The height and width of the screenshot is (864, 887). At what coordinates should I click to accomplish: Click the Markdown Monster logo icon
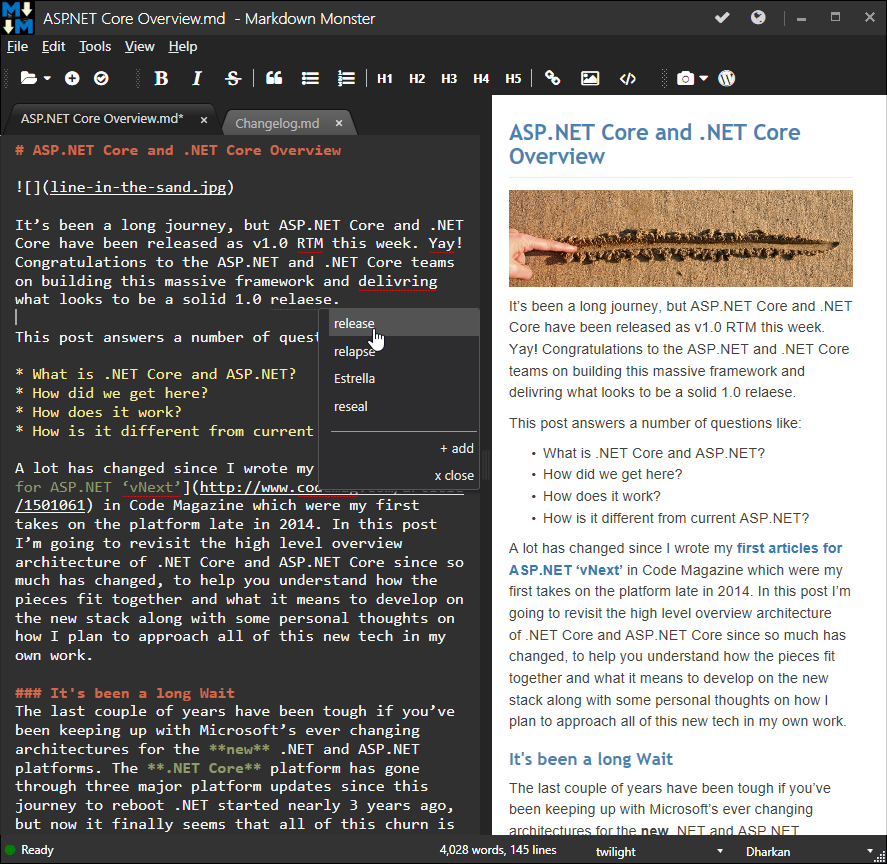[18, 18]
